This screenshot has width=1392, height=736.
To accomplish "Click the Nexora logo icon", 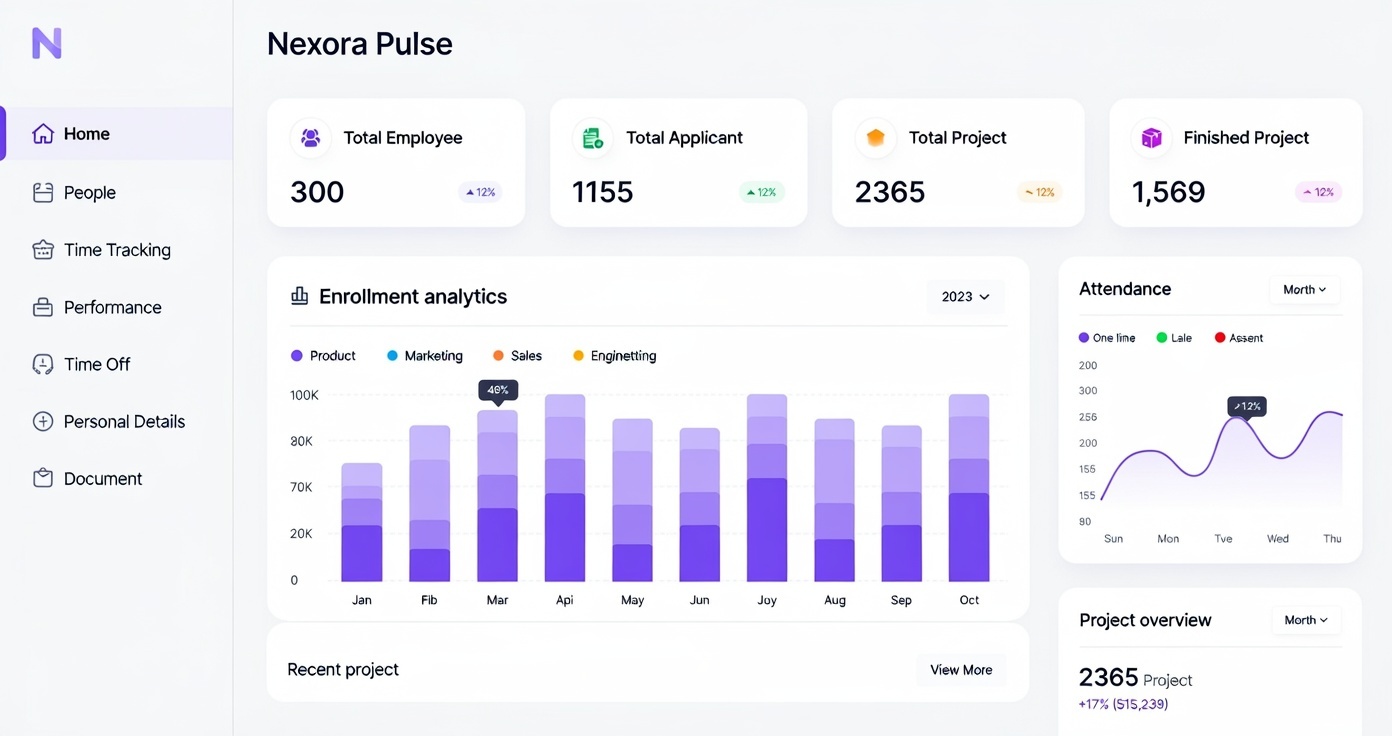I will click(47, 43).
